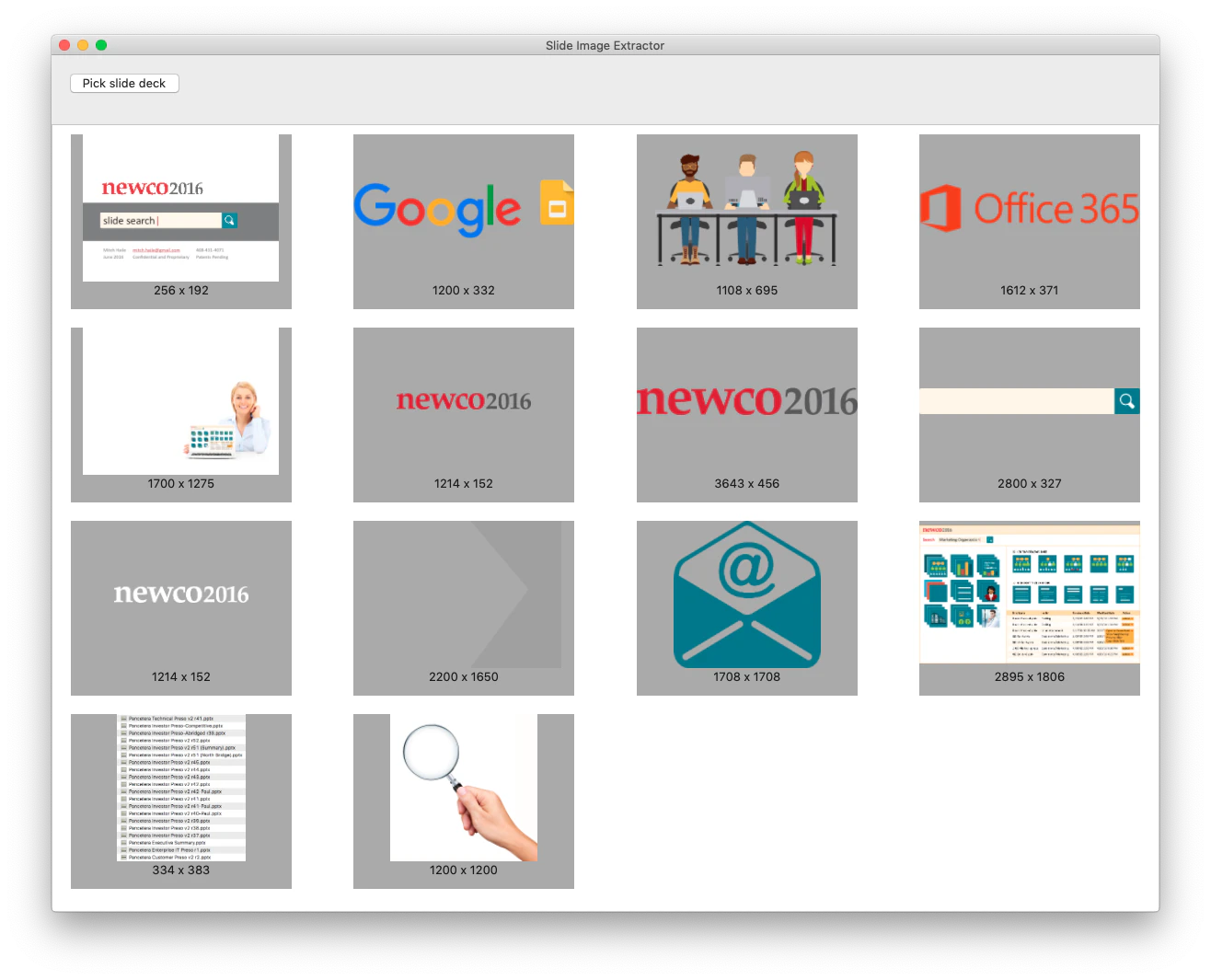
Task: Click the 1200 x 332 size label
Action: click(464, 290)
